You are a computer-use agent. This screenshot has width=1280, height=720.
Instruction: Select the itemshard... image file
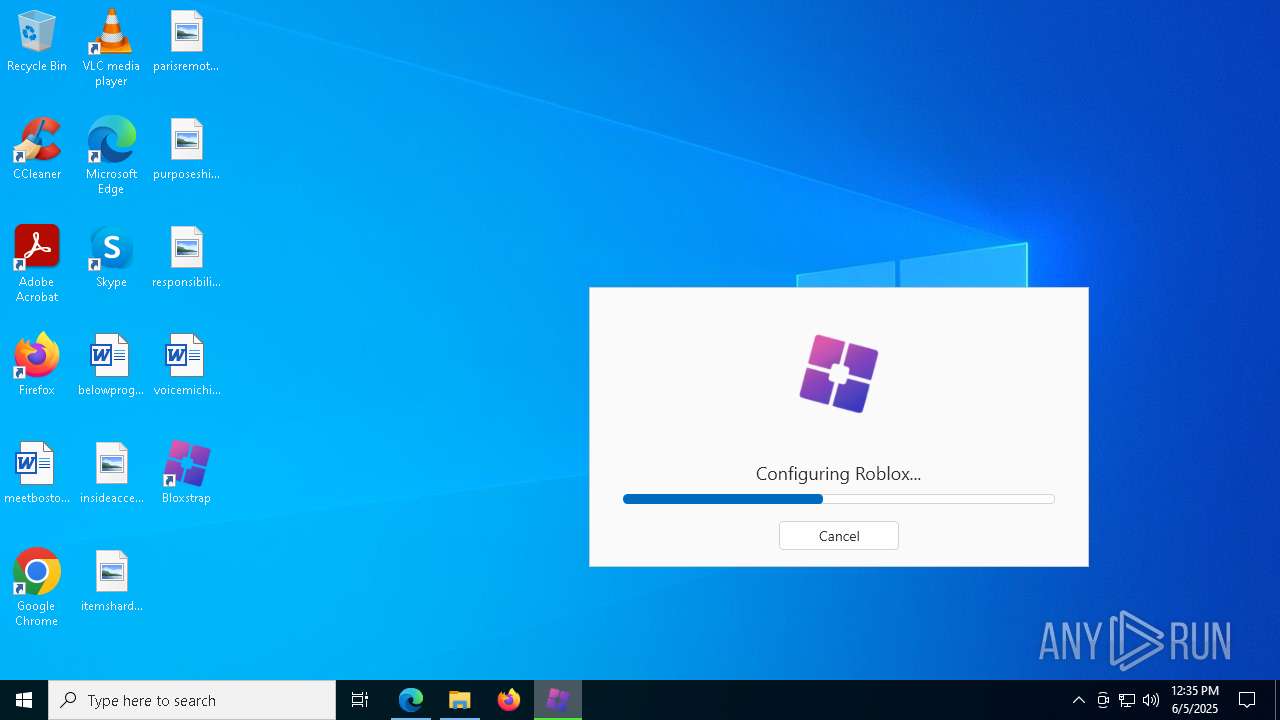pyautogui.click(x=111, y=582)
